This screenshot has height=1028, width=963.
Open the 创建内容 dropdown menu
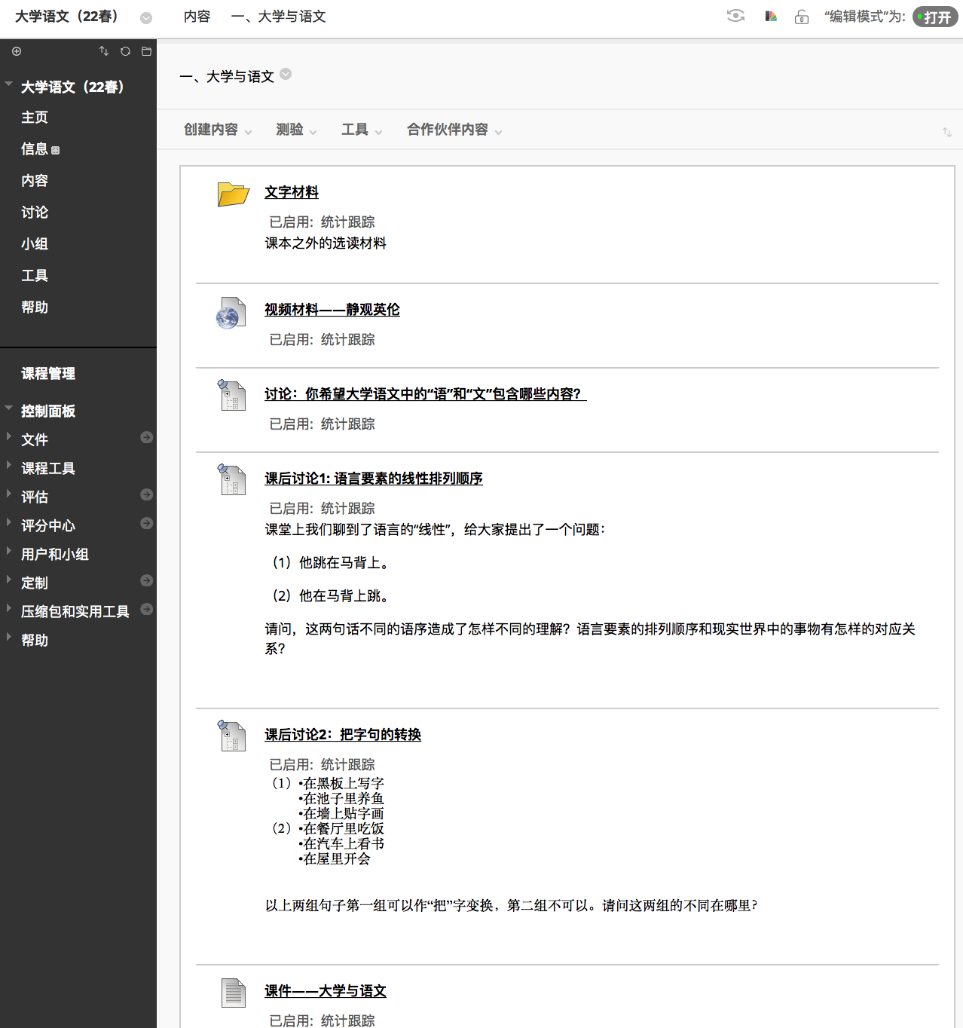pyautogui.click(x=217, y=130)
